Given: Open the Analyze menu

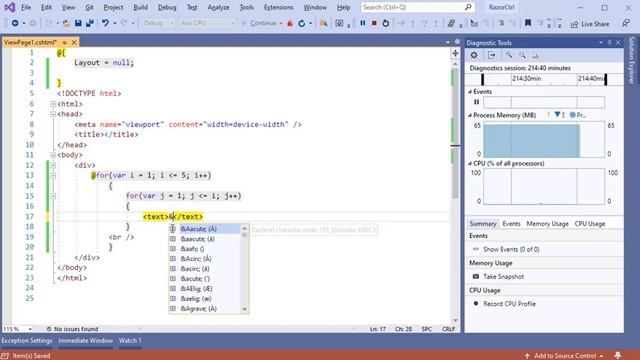Looking at the screenshot, I should tap(218, 7).
